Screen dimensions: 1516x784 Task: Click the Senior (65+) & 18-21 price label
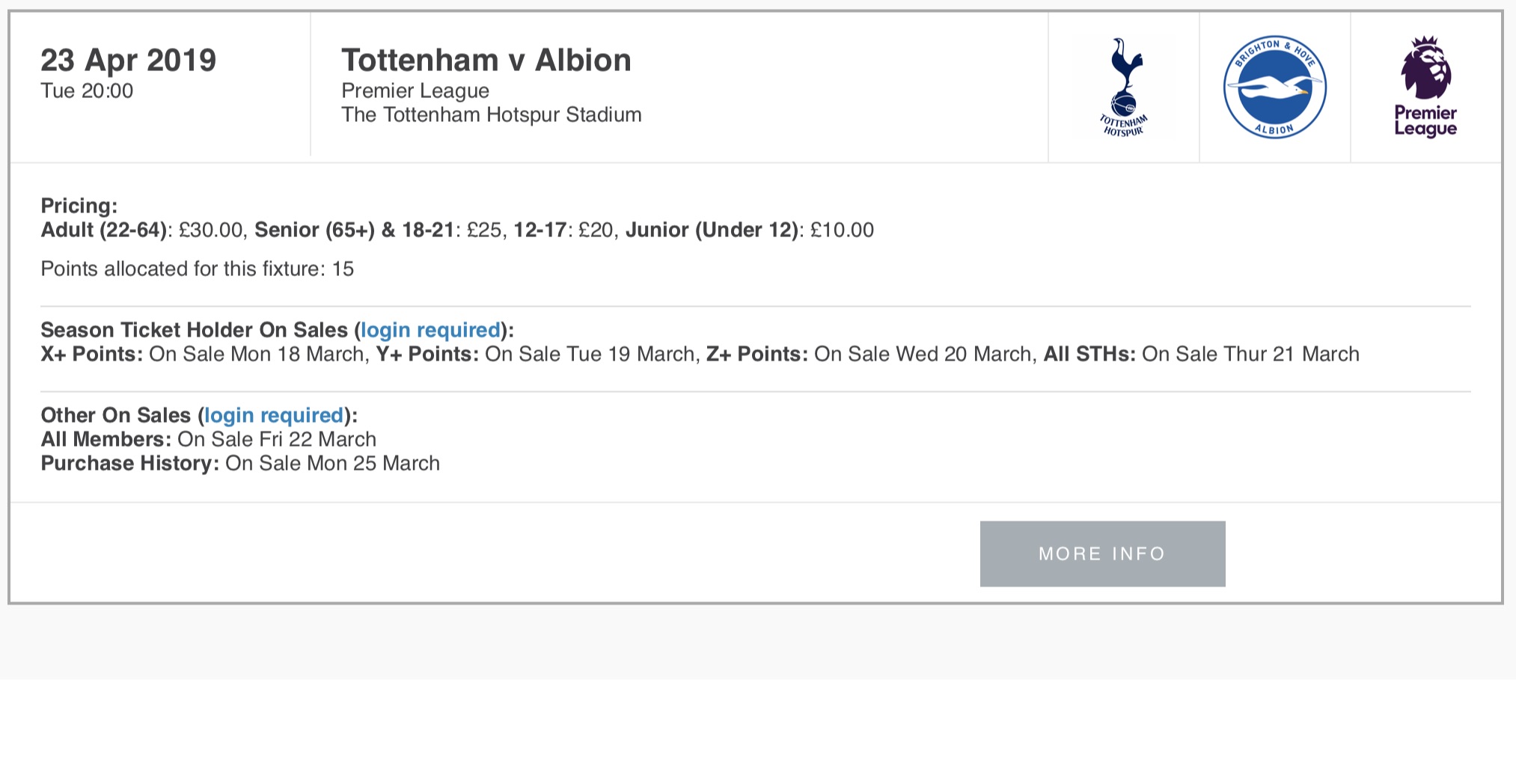click(x=355, y=230)
